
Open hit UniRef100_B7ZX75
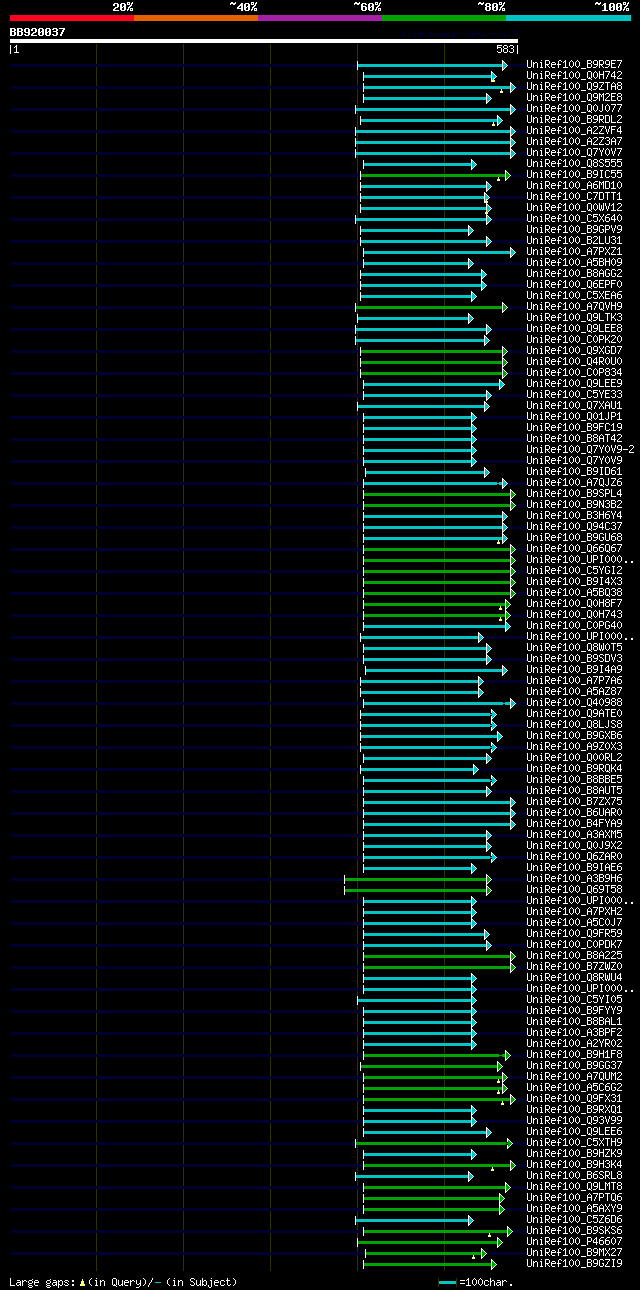tap(574, 801)
